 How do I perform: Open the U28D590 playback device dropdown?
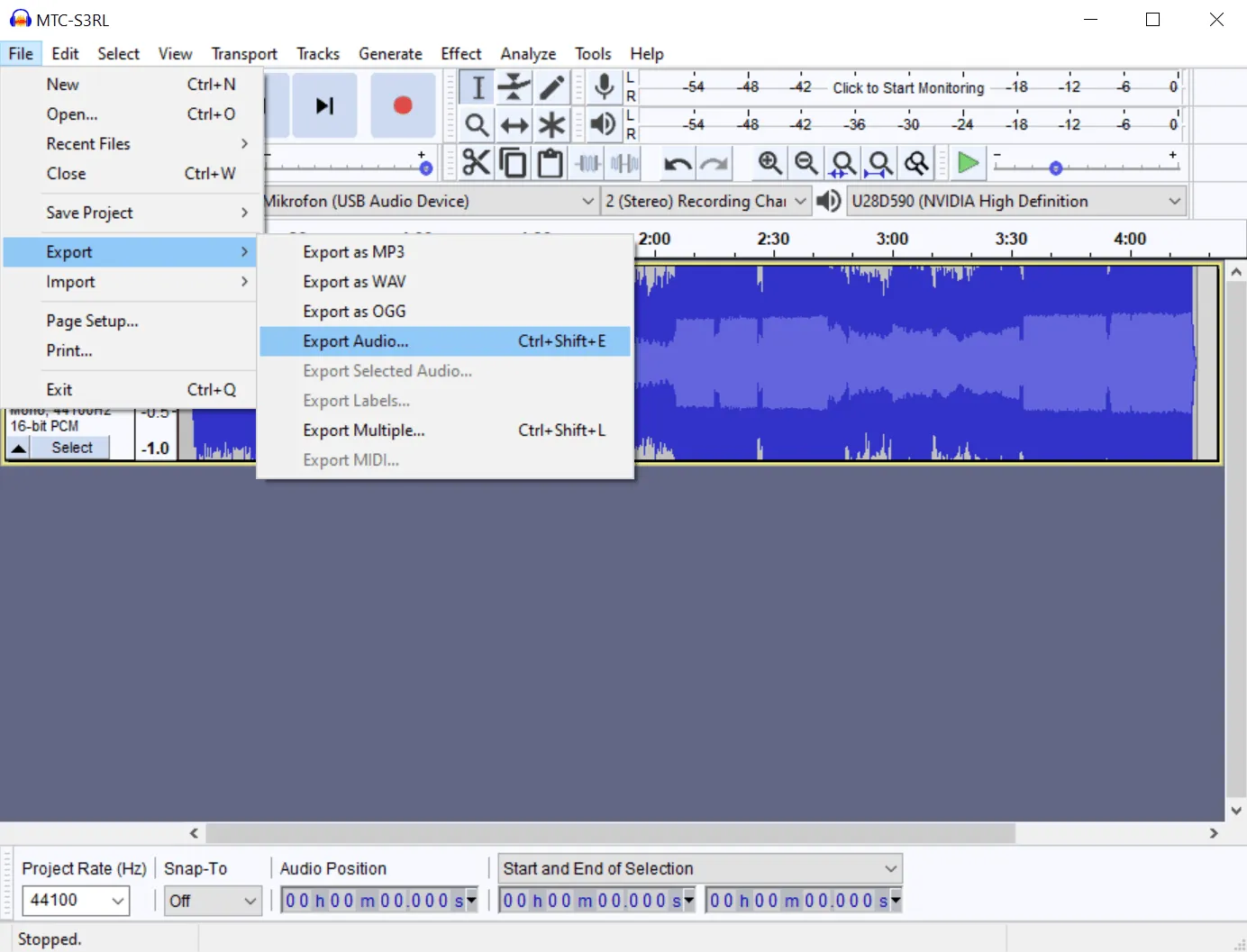[1174, 200]
